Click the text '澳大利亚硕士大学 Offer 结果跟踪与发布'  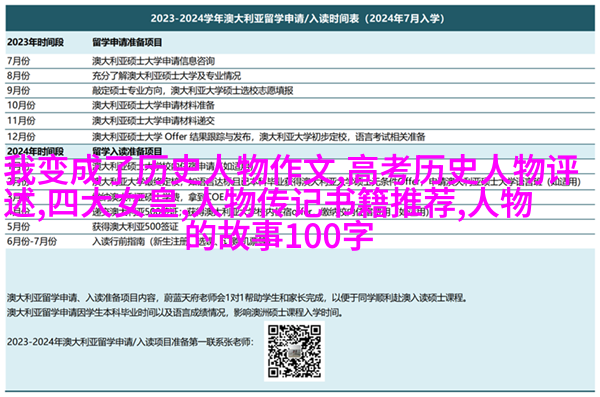click(171, 136)
